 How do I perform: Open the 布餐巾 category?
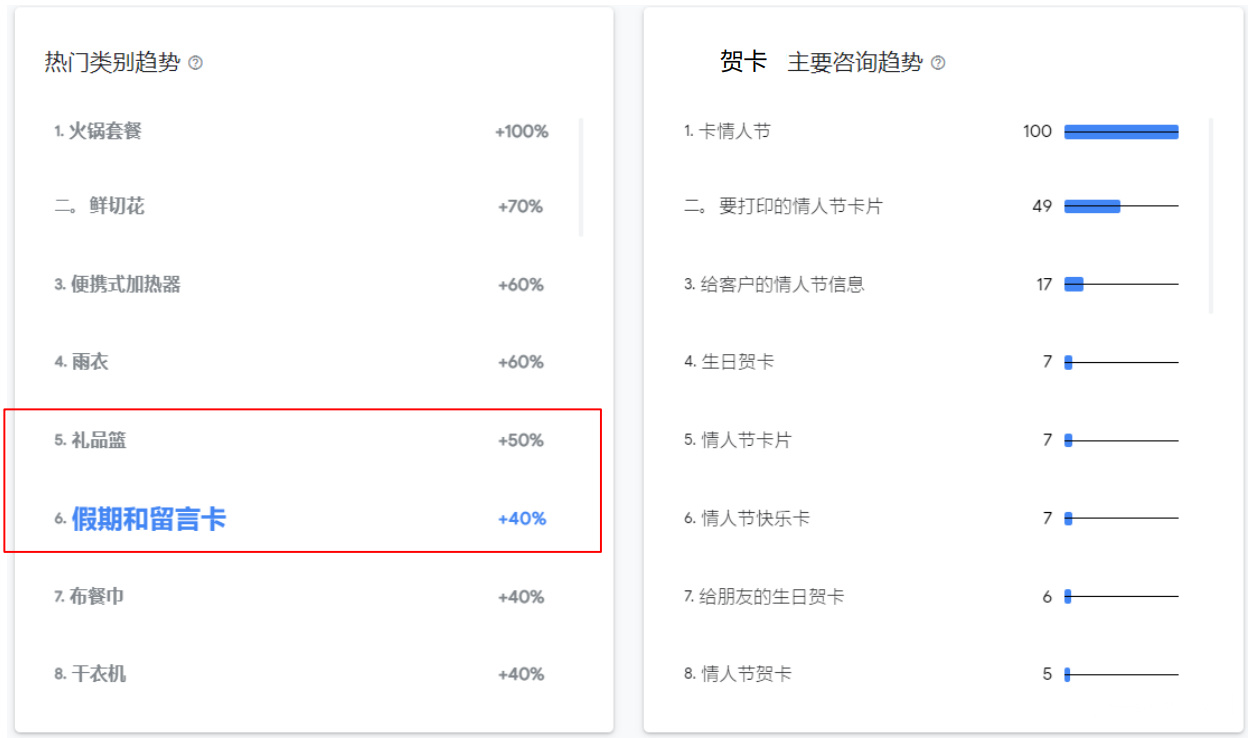(98, 597)
